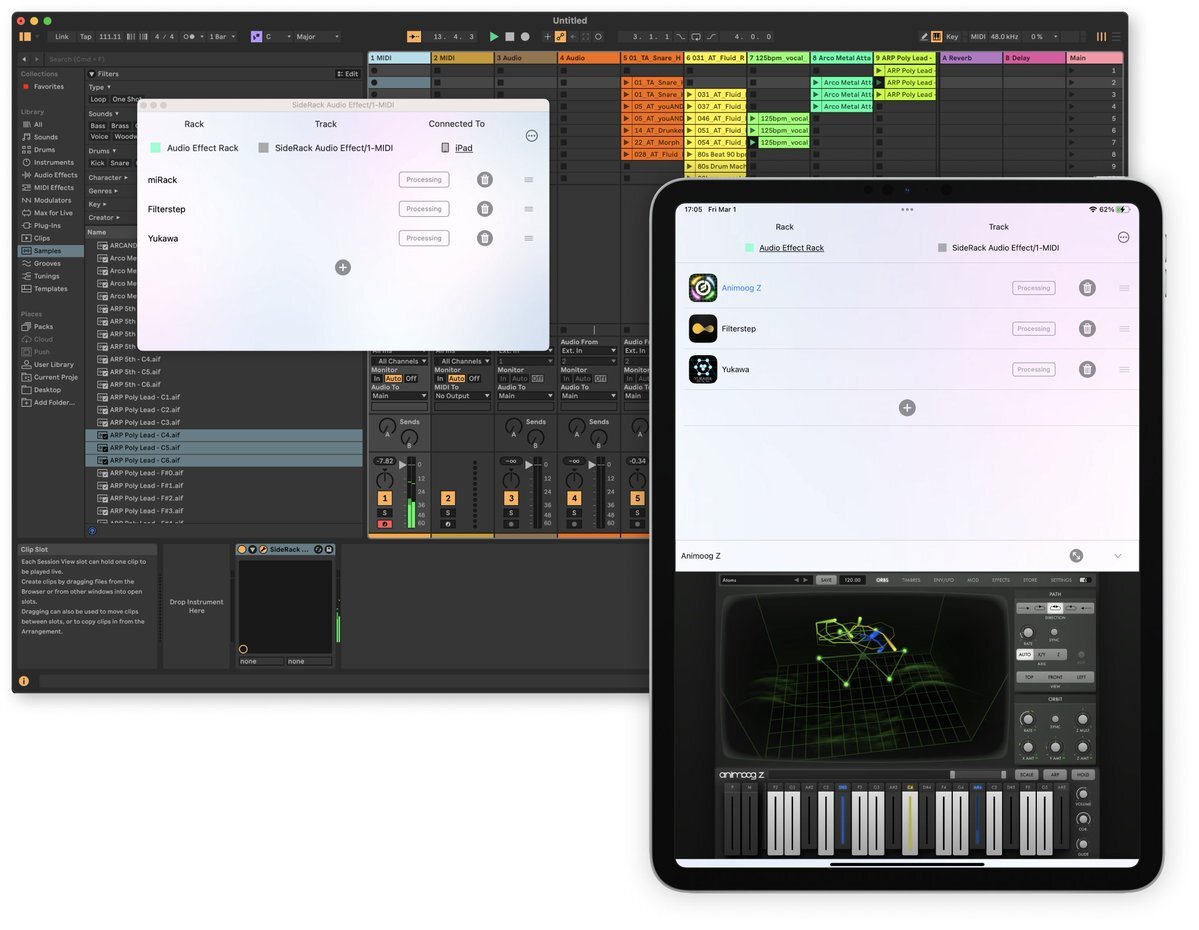Expand the Type filter group

(99, 87)
